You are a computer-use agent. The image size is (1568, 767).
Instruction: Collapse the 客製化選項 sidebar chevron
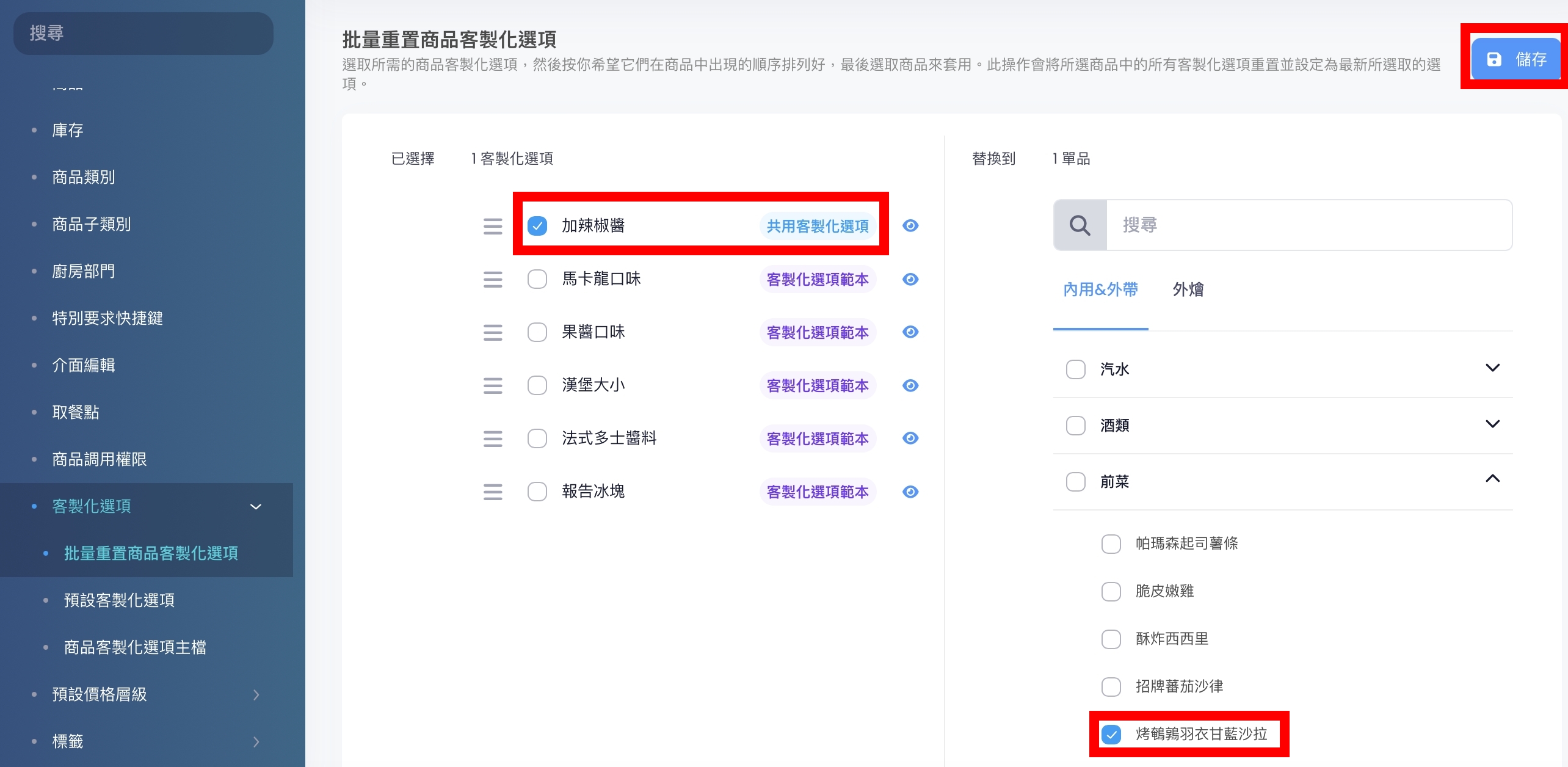tap(256, 507)
